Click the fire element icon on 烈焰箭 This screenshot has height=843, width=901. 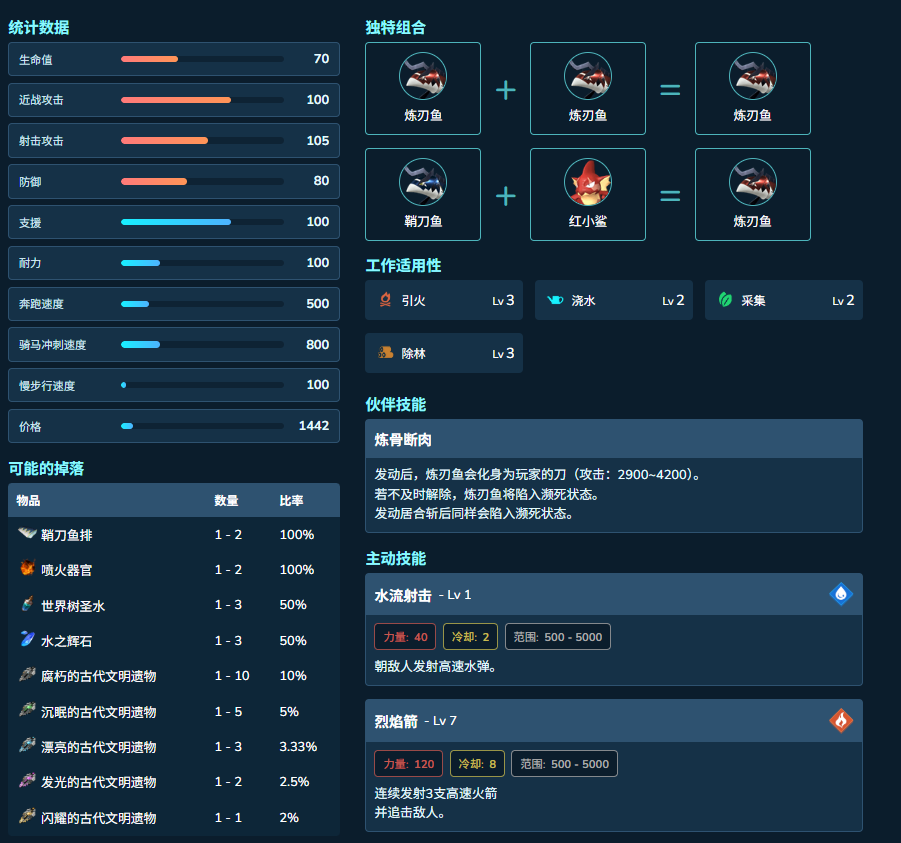(x=841, y=720)
